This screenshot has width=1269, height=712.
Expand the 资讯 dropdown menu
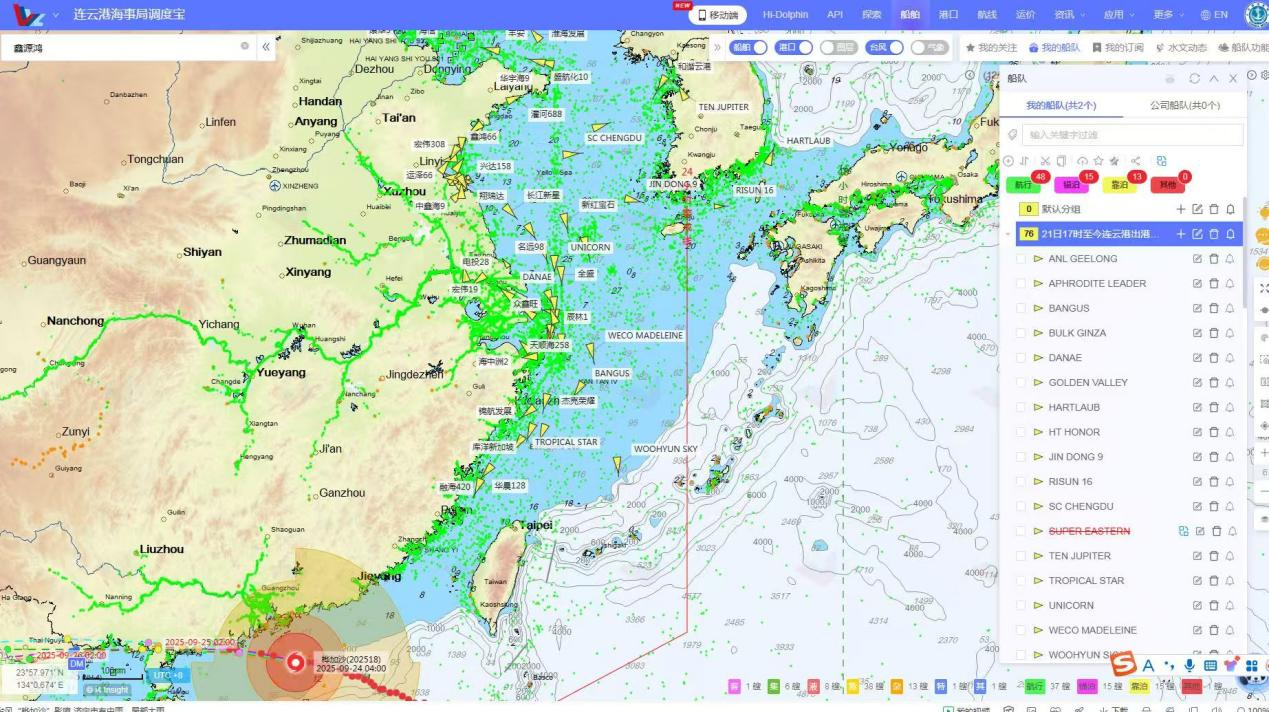[1069, 15]
